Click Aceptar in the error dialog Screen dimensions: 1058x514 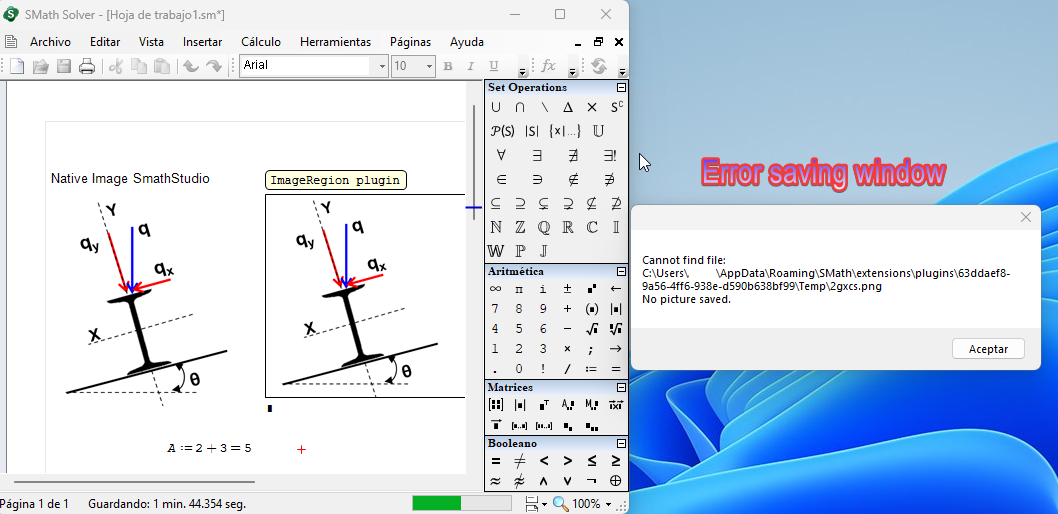point(988,349)
